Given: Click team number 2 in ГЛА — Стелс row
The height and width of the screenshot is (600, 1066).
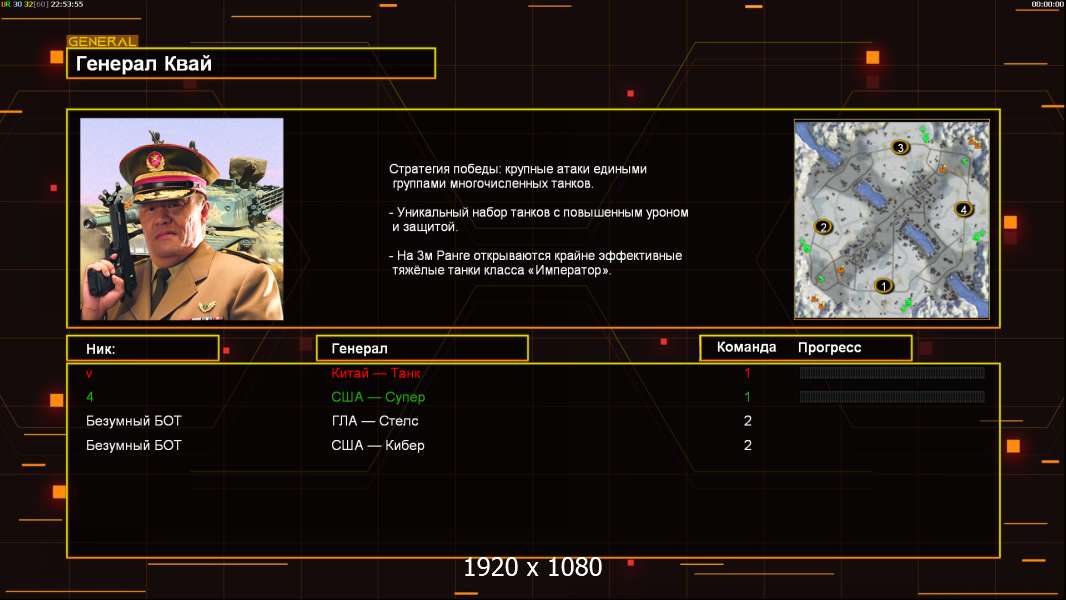Looking at the screenshot, I should 748,421.
